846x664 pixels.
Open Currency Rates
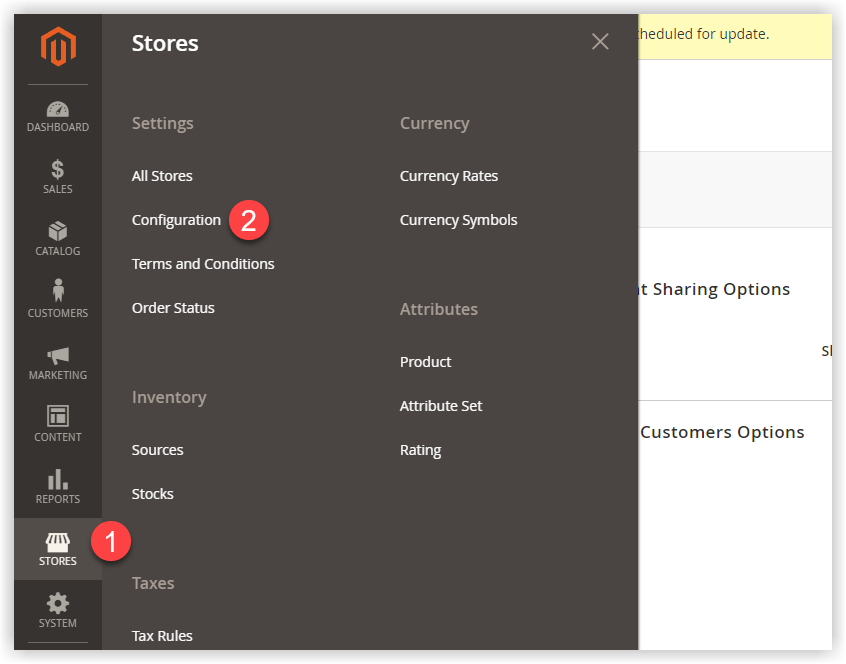[449, 176]
